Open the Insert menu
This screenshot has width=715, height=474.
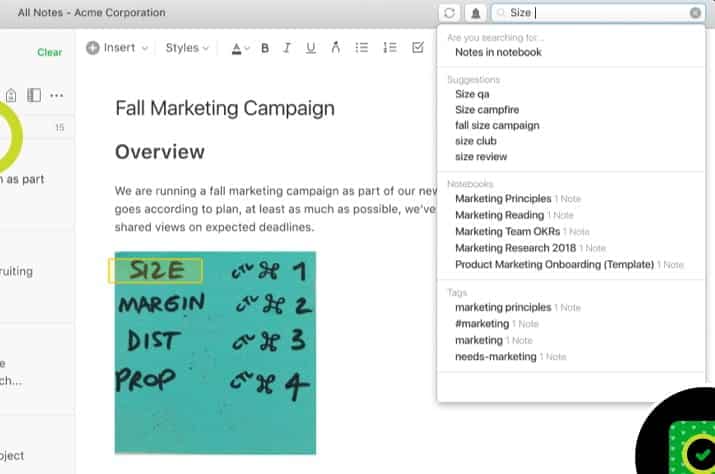click(x=117, y=47)
